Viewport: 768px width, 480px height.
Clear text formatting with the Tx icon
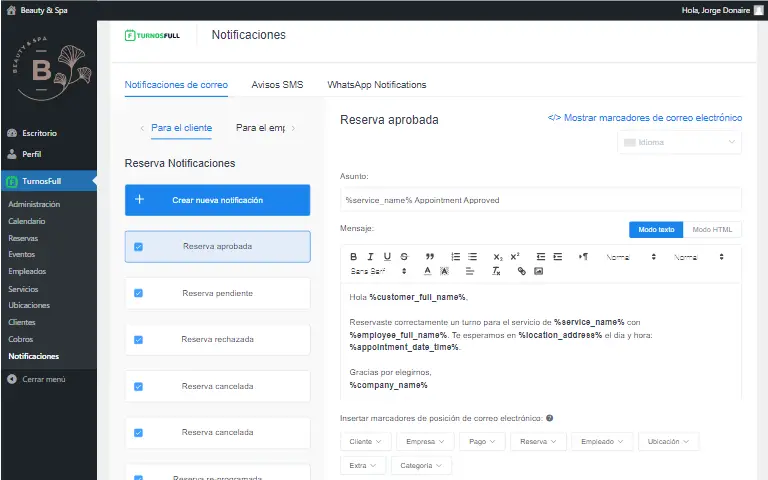(496, 271)
